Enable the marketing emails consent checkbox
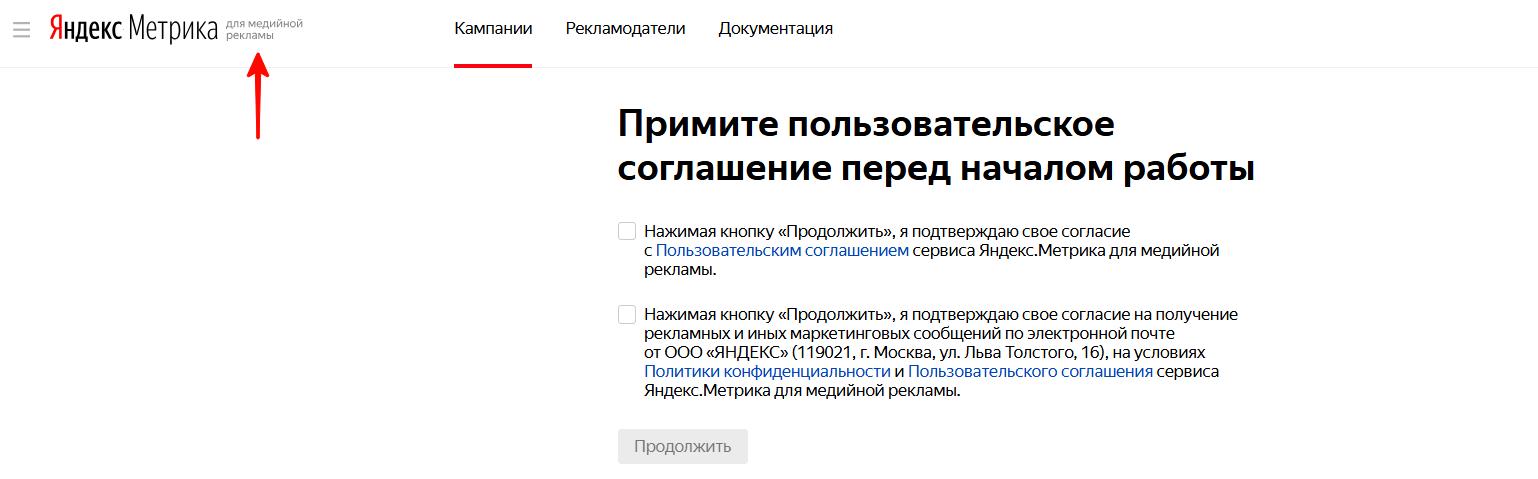Screen dimensions: 1538x479 (x=627, y=315)
